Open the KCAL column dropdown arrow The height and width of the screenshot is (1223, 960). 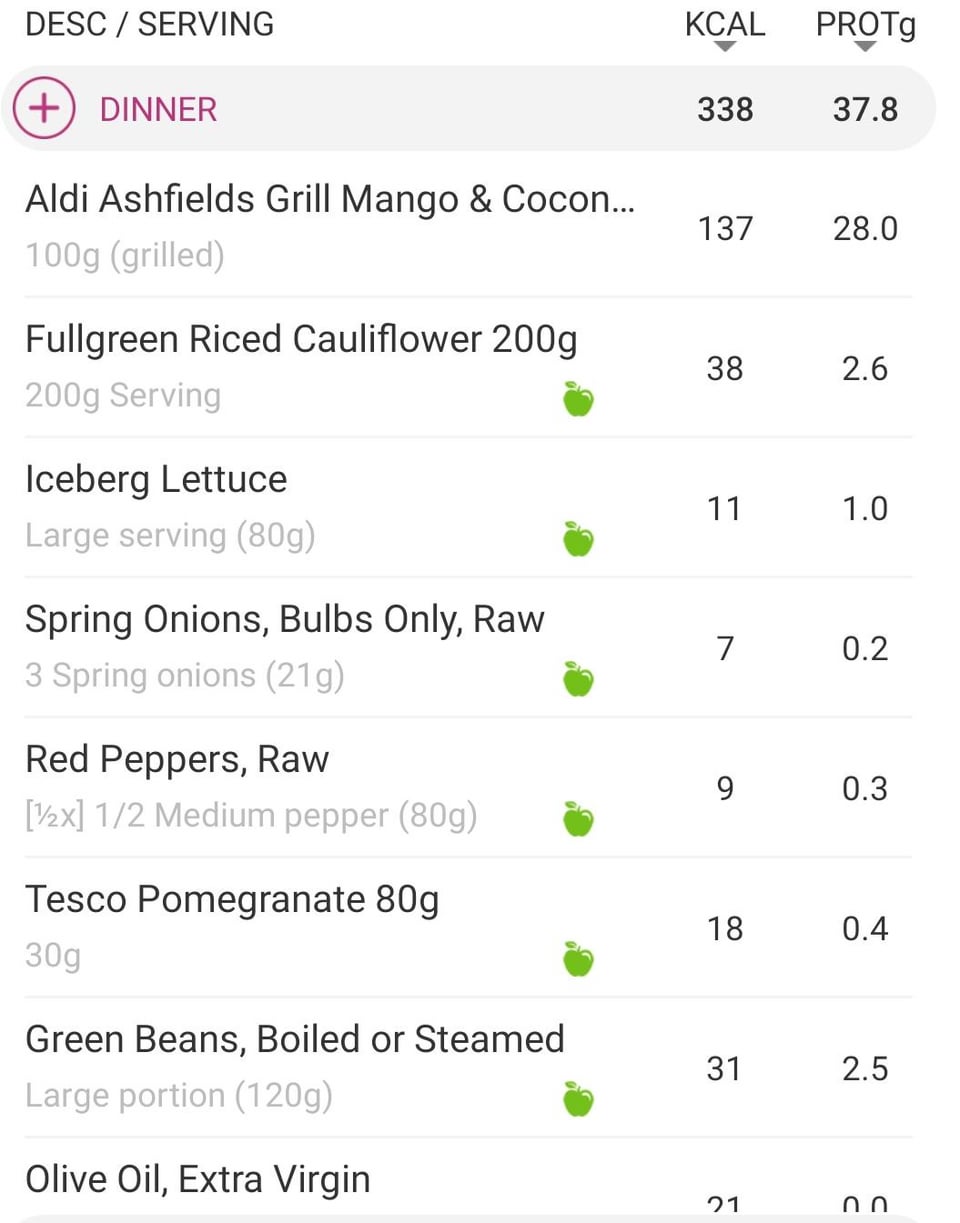pos(726,46)
